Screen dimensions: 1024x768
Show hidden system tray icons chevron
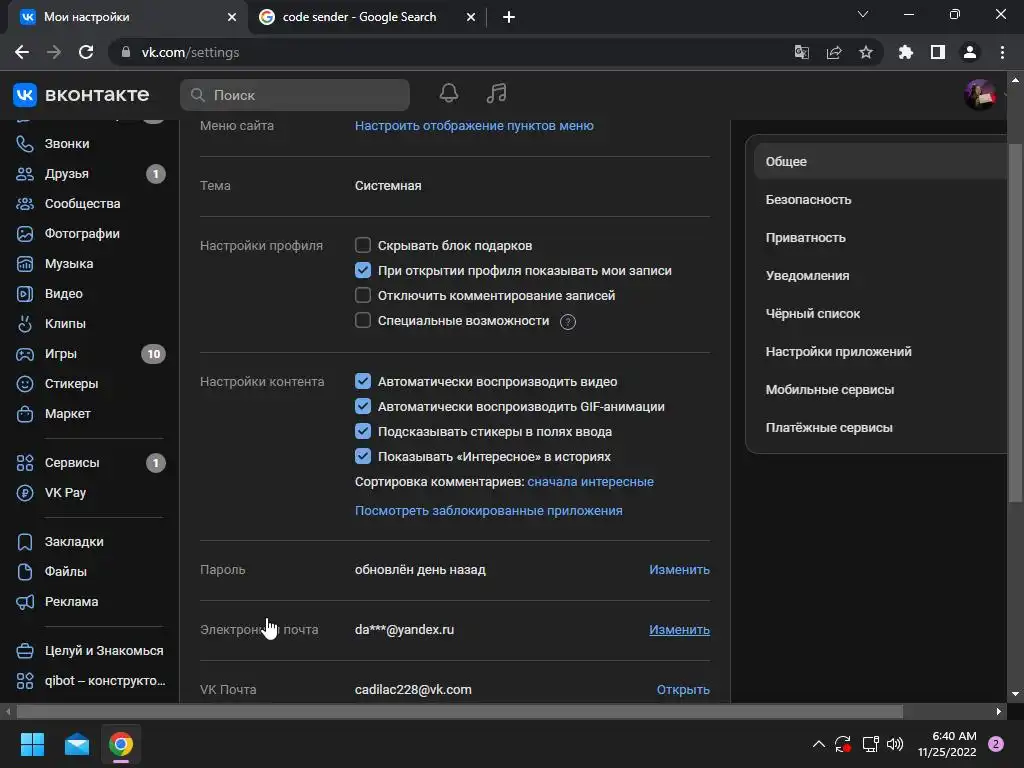click(x=818, y=744)
